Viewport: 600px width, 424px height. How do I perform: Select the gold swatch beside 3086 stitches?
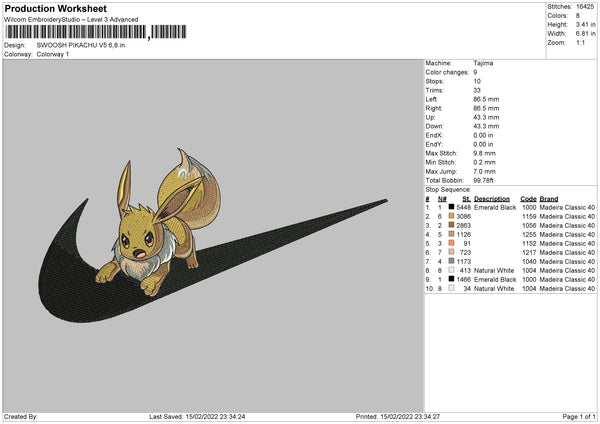pyautogui.click(x=452, y=216)
